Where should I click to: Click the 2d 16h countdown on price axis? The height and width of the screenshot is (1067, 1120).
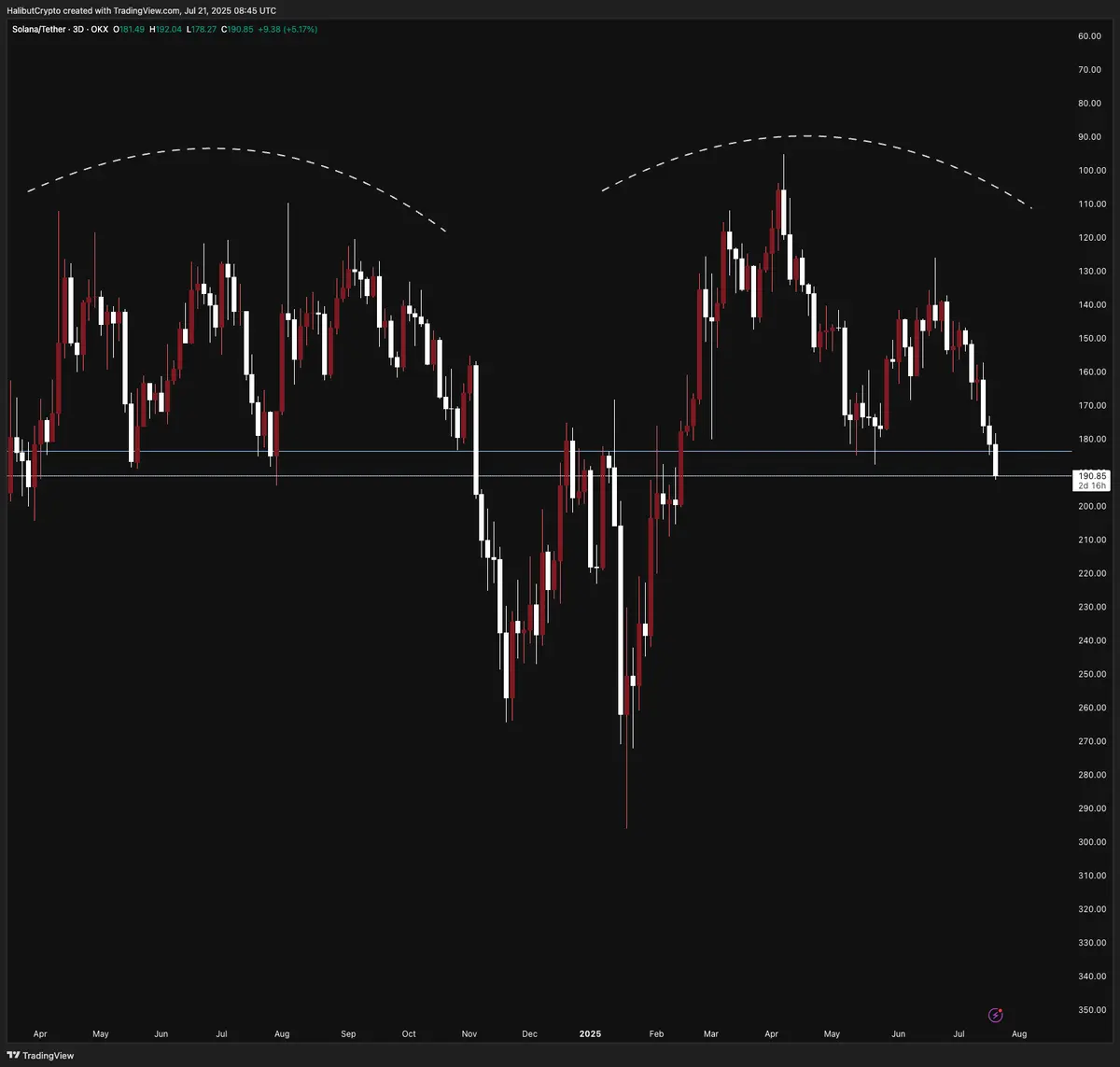click(1092, 485)
